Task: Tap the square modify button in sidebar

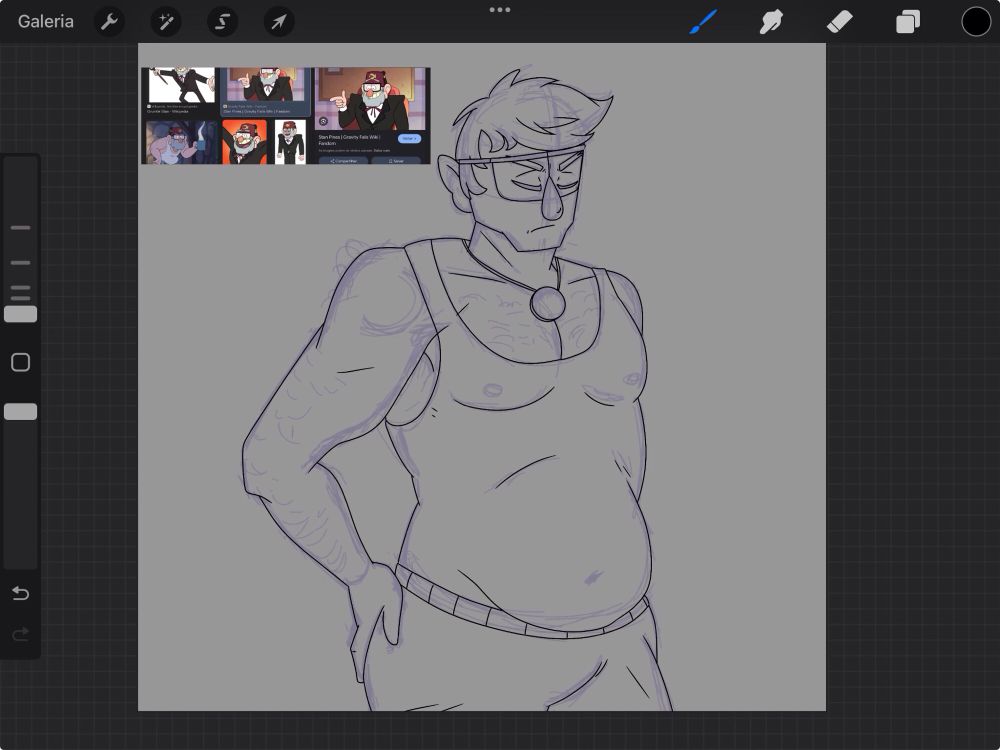Action: tap(20, 362)
